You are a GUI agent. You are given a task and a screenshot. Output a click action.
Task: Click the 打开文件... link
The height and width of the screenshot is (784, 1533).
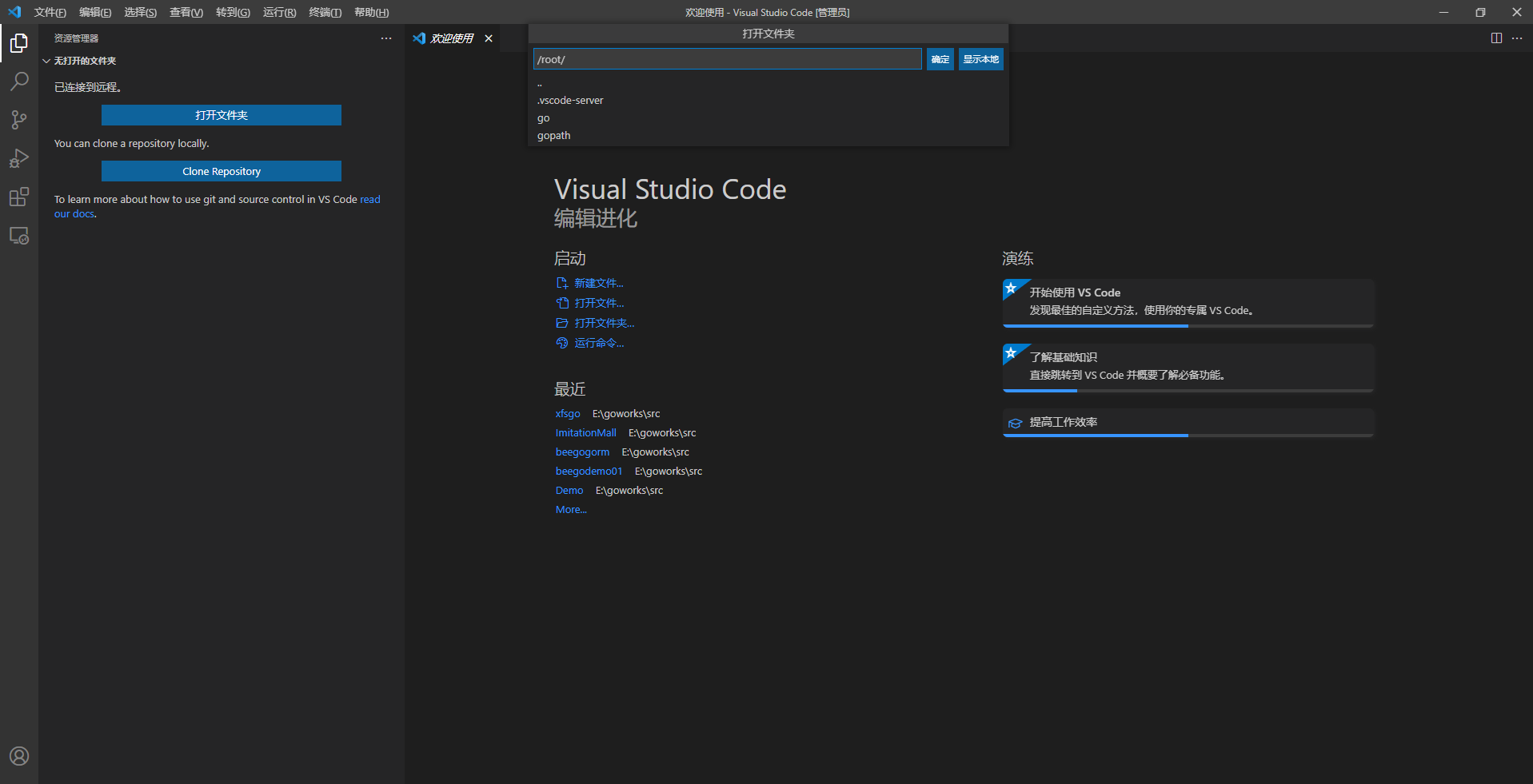pos(599,303)
